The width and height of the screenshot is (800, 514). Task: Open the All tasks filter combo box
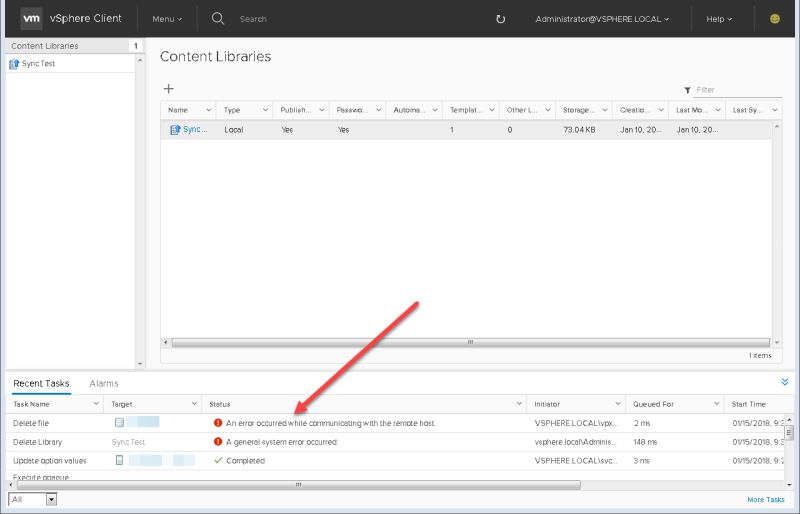point(33,499)
